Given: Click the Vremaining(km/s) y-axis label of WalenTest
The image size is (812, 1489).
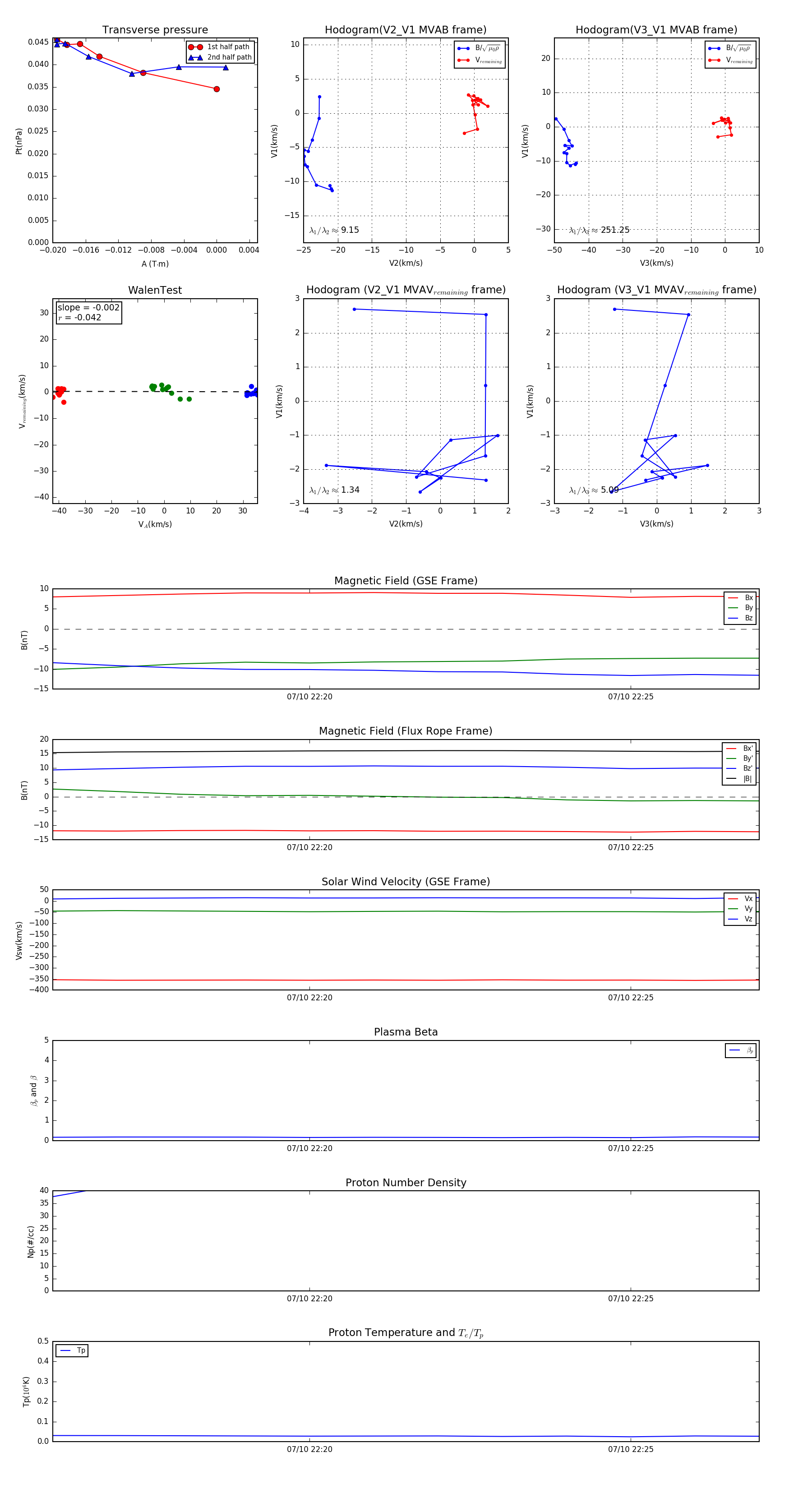Looking at the screenshot, I should tap(22, 401).
